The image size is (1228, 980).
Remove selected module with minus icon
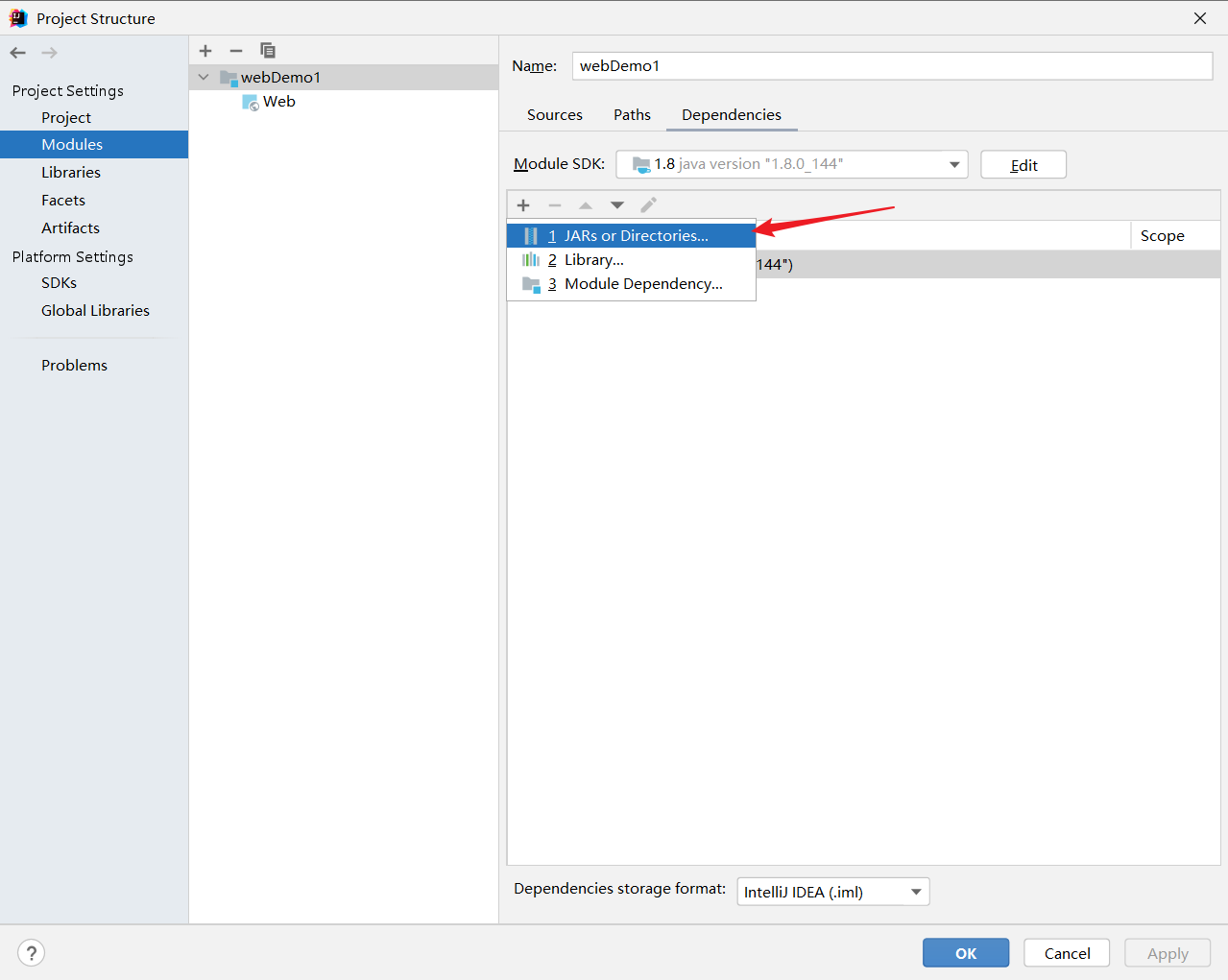(236, 51)
